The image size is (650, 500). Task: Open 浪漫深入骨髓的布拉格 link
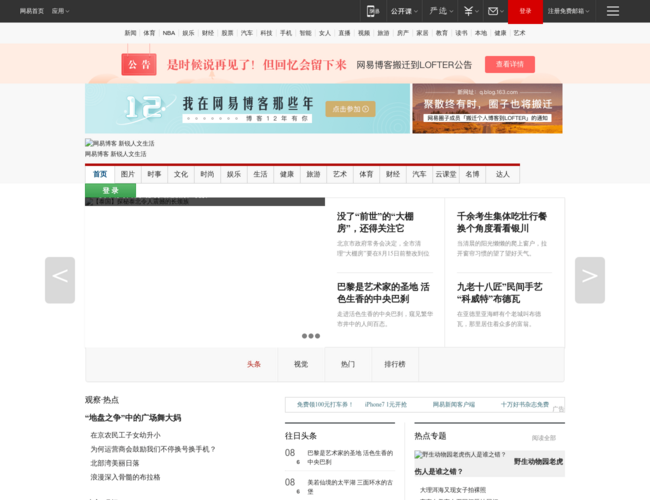pyautogui.click(x=125, y=477)
